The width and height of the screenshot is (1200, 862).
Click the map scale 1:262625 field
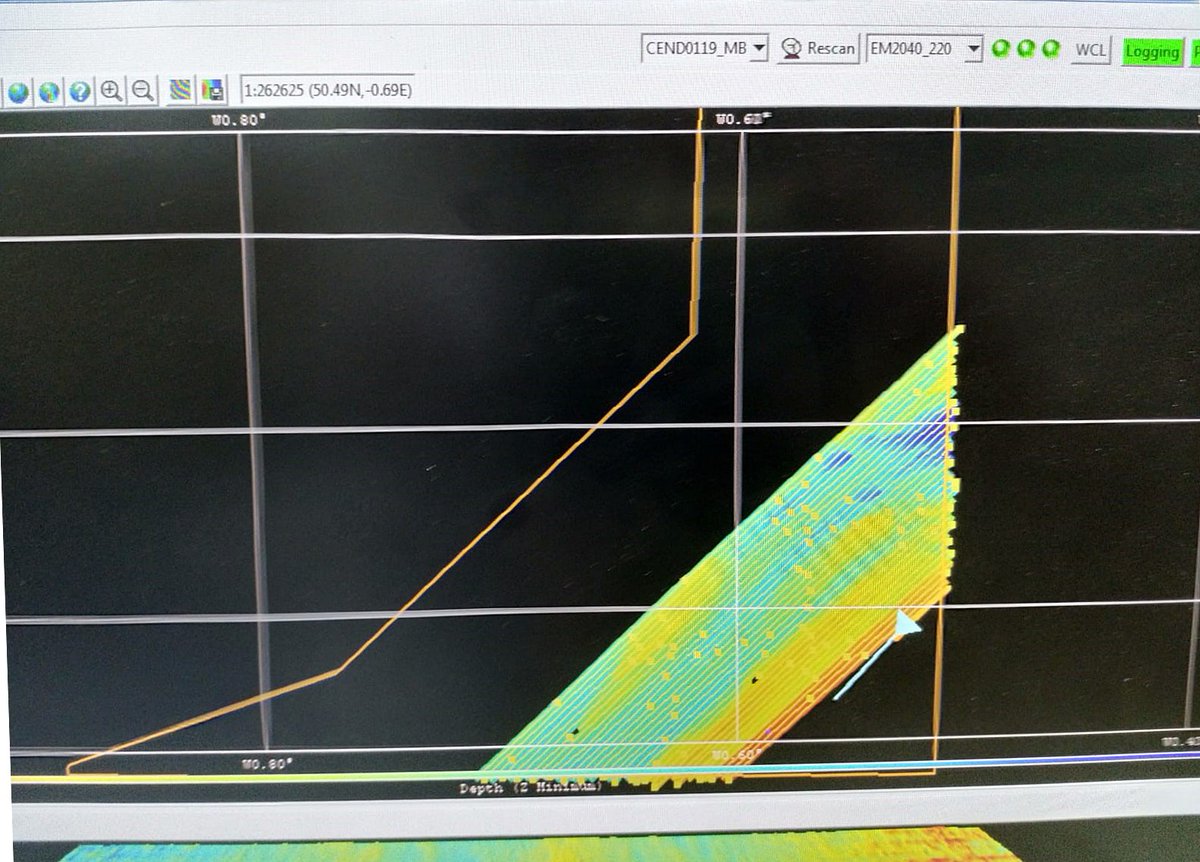pos(327,91)
